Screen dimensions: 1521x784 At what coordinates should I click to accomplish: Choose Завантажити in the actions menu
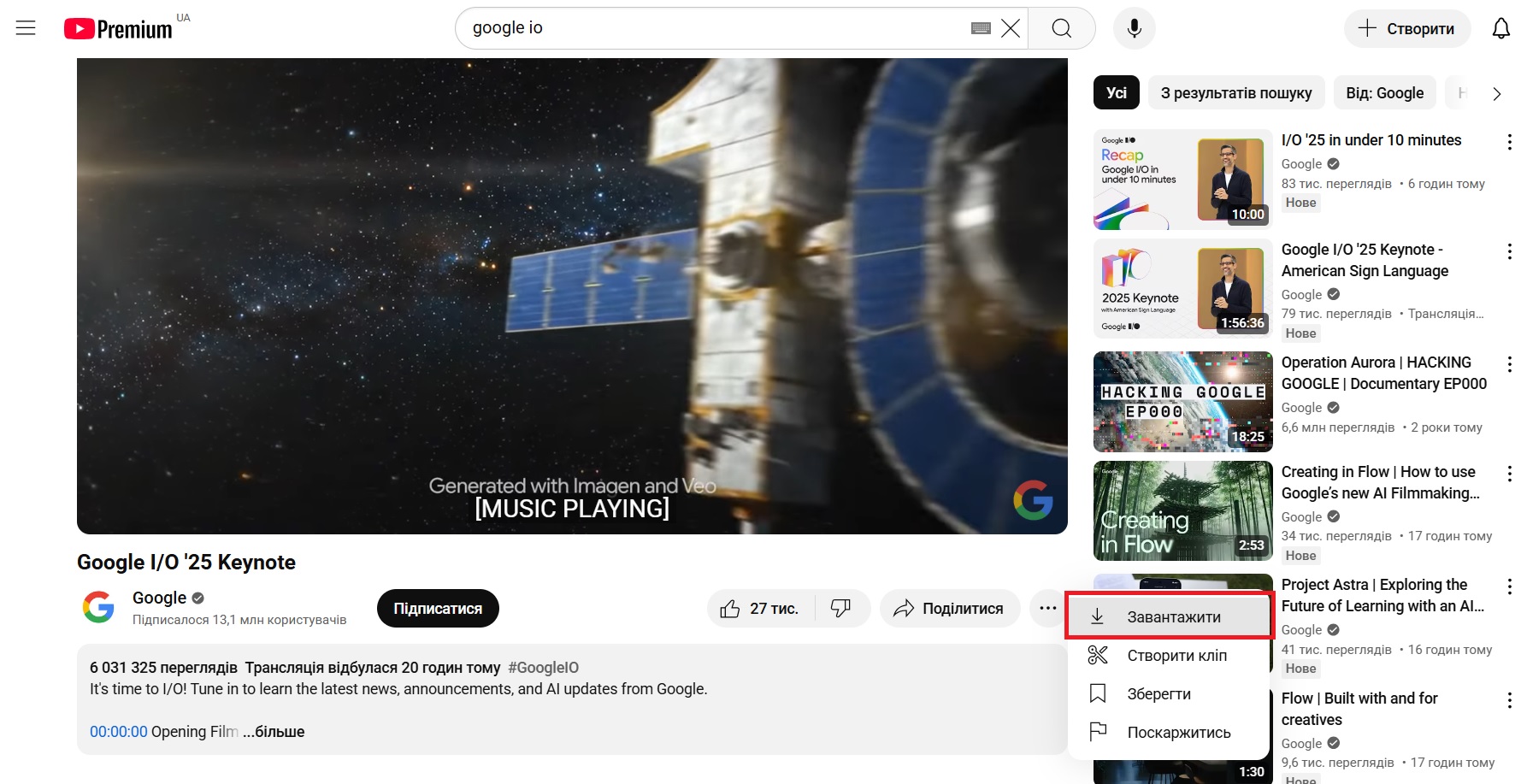click(x=1170, y=616)
